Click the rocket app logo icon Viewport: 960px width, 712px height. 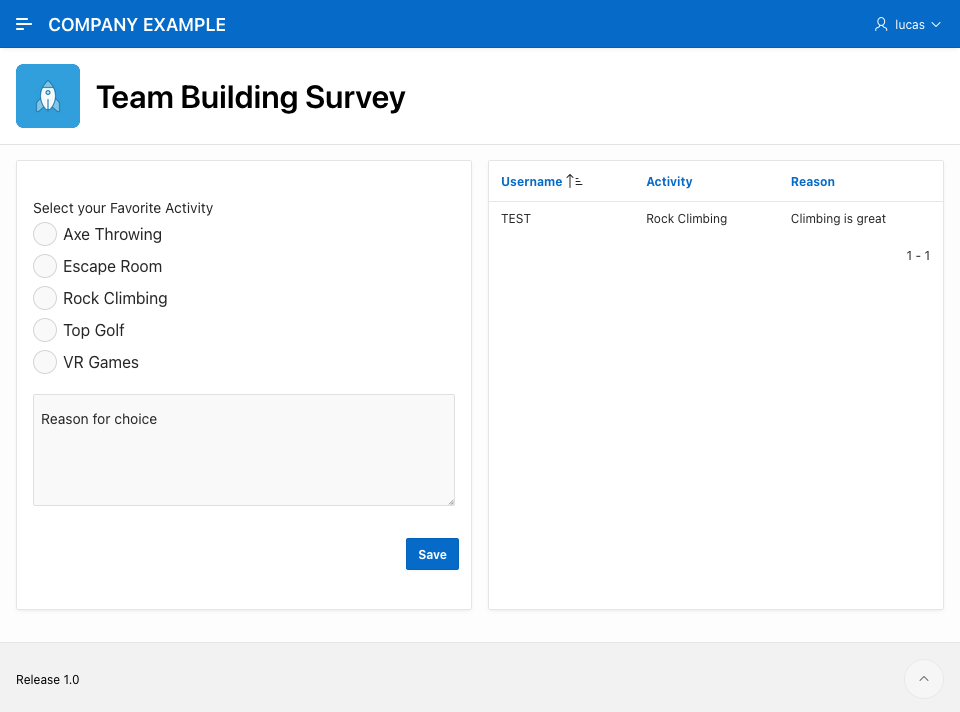point(48,95)
